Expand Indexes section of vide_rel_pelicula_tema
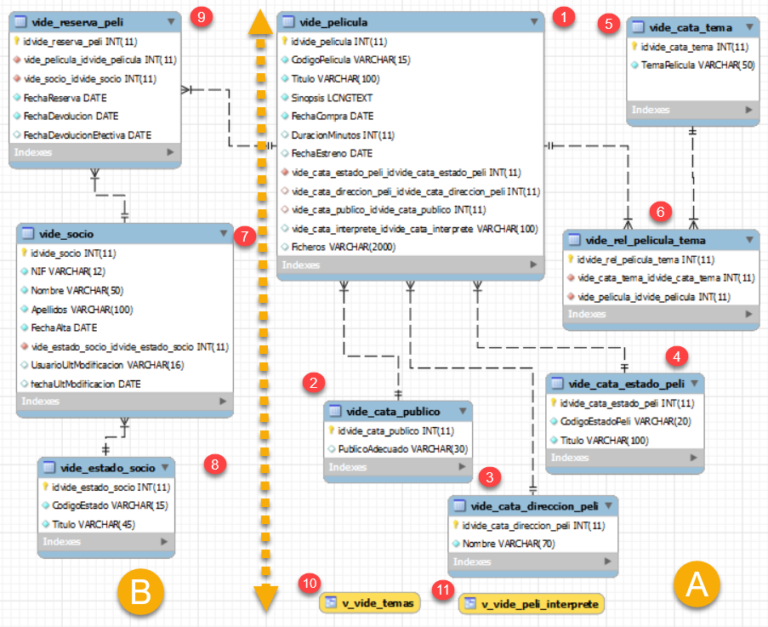 click(747, 314)
